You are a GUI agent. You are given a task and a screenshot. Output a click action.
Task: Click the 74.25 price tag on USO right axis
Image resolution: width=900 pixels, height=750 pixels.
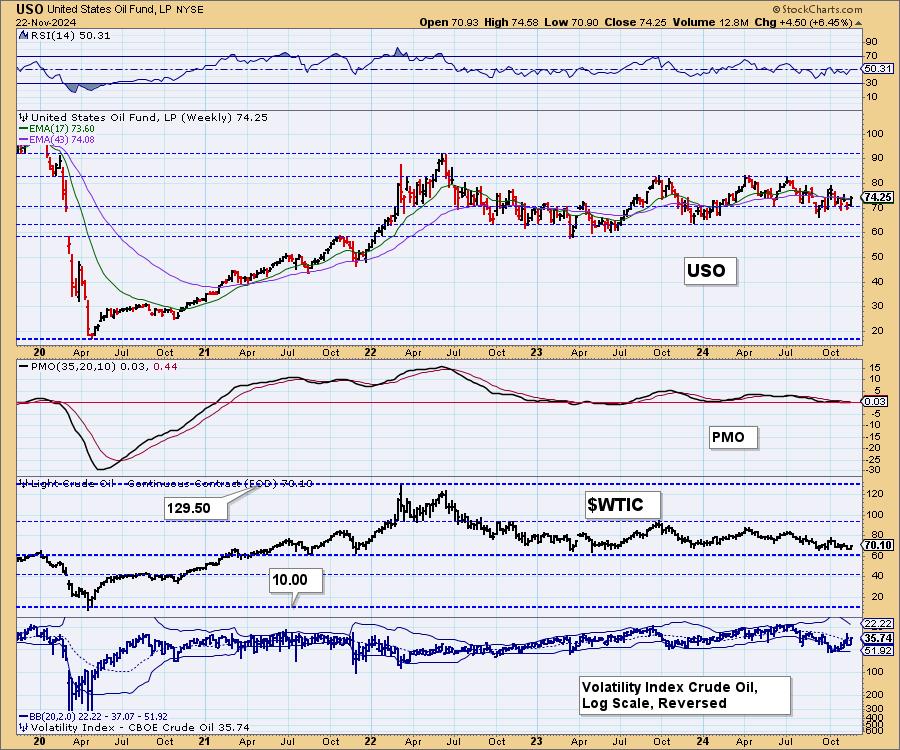click(878, 197)
